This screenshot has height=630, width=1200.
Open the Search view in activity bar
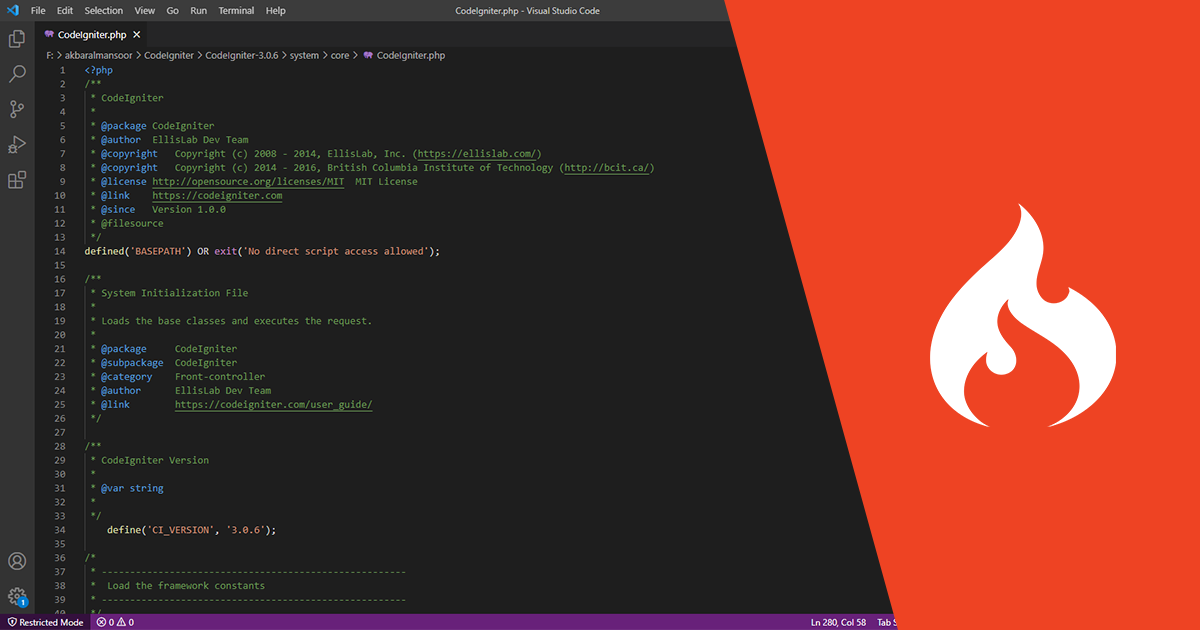[17, 74]
